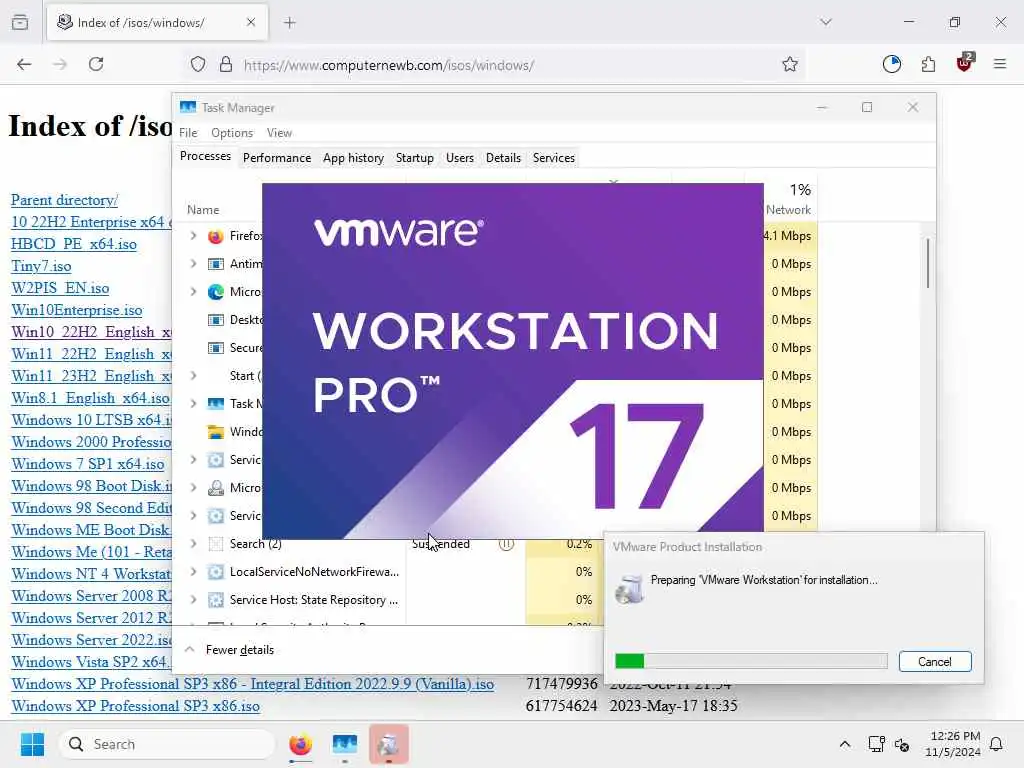This screenshot has height=768, width=1024.
Task: Click the Microsoft Edge process icon
Action: 216,292
